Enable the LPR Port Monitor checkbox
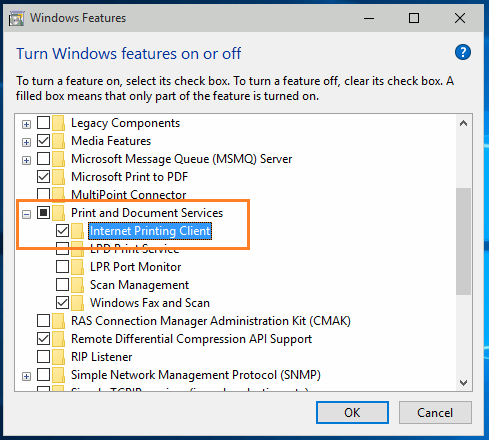 (x=62, y=266)
